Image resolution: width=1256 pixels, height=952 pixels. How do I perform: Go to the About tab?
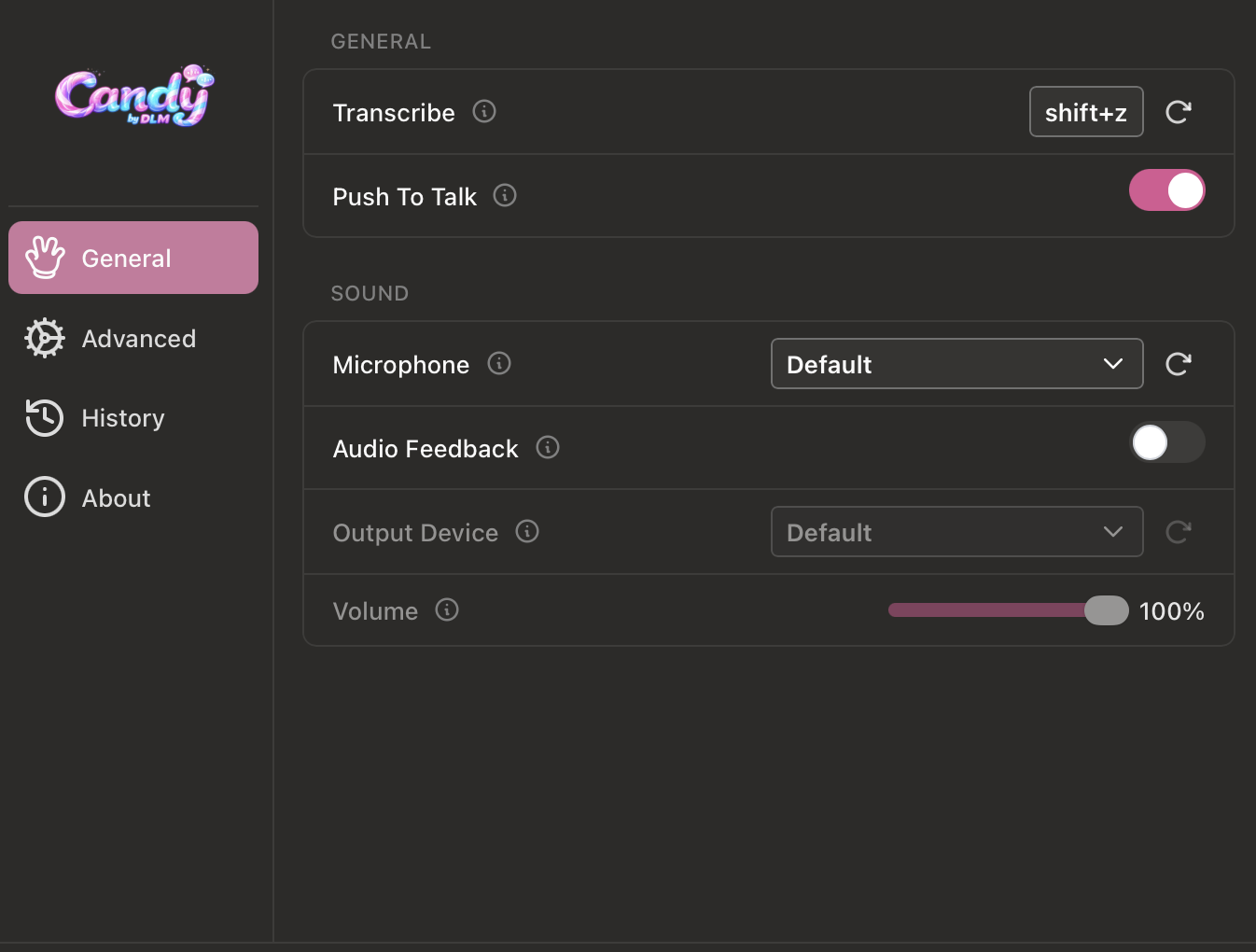click(133, 497)
